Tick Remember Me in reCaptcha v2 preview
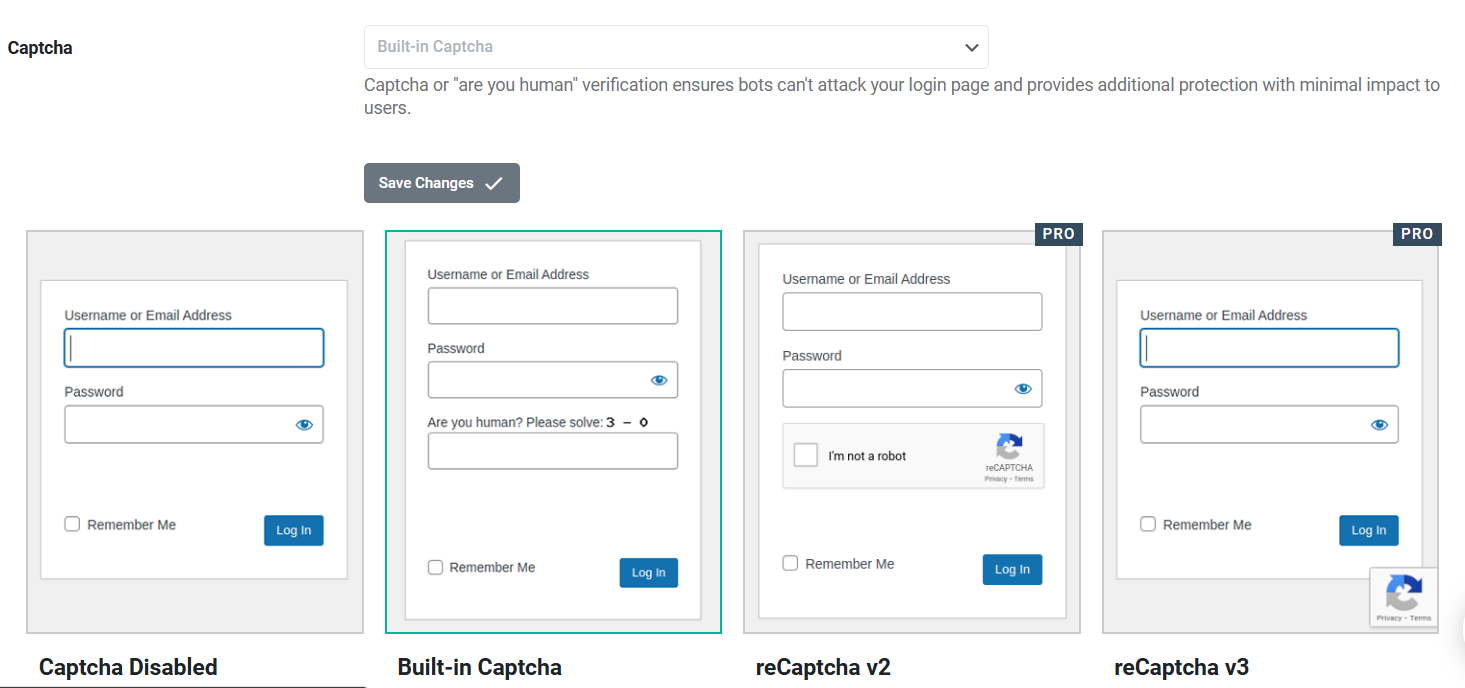The height and width of the screenshot is (688, 1465). 790,563
